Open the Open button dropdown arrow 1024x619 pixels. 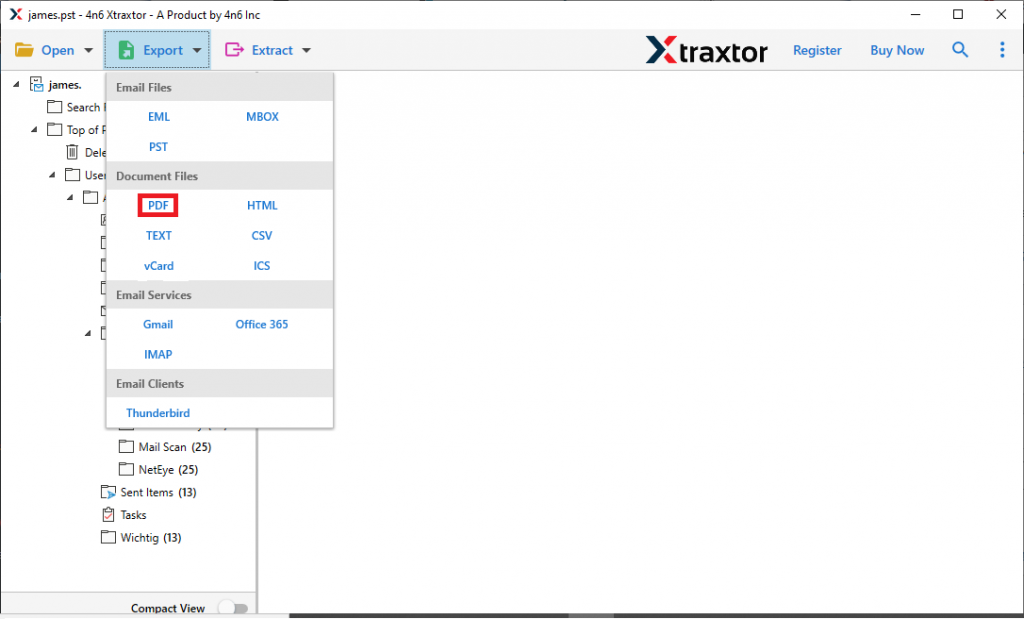[x=90, y=50]
